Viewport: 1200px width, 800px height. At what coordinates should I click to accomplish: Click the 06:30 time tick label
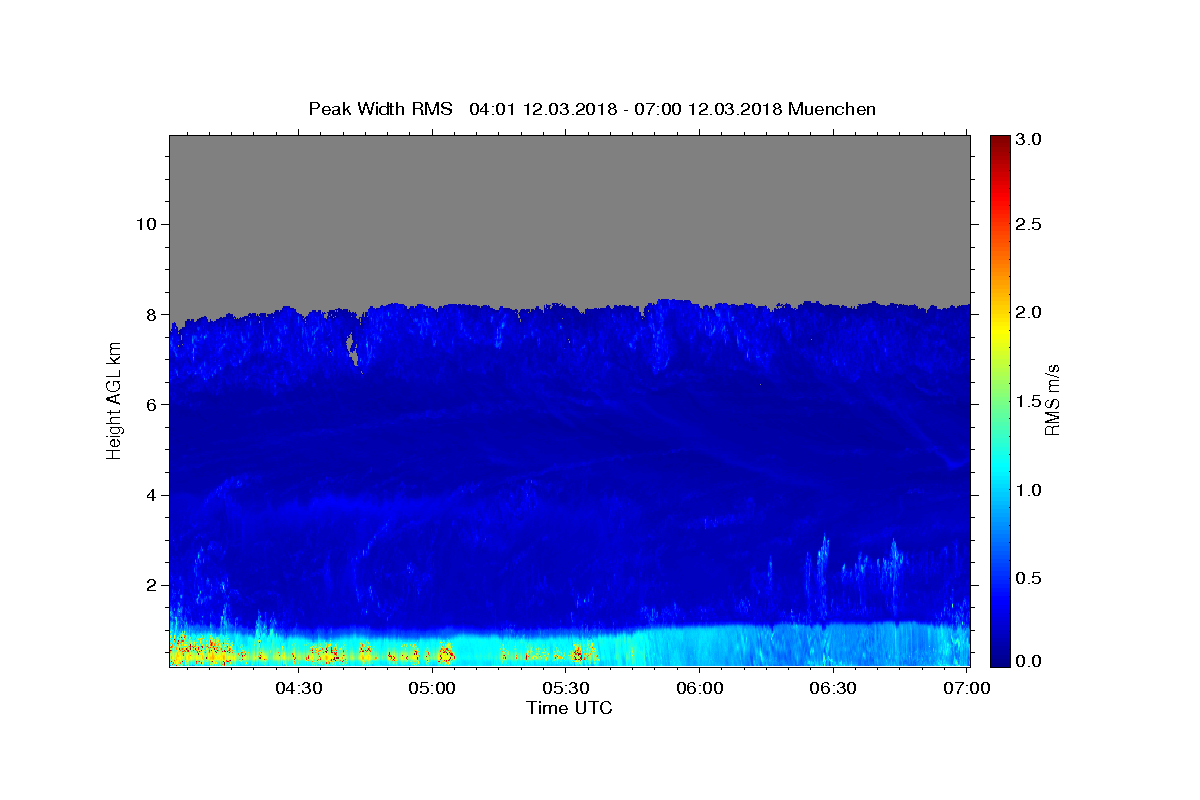[x=833, y=689]
